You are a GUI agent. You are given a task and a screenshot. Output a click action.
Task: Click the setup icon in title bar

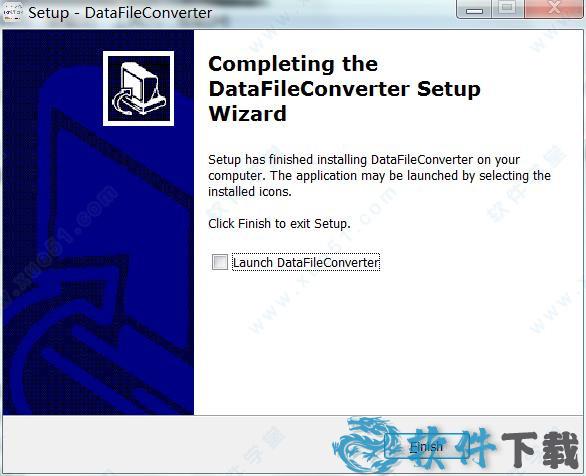[13, 12]
